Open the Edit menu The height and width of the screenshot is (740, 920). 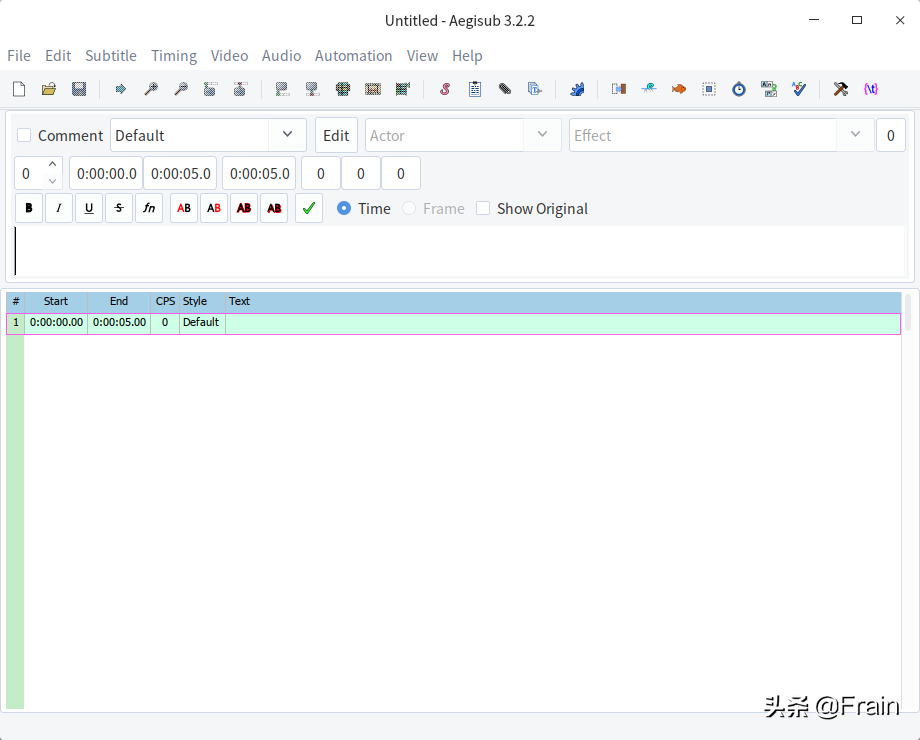point(58,56)
